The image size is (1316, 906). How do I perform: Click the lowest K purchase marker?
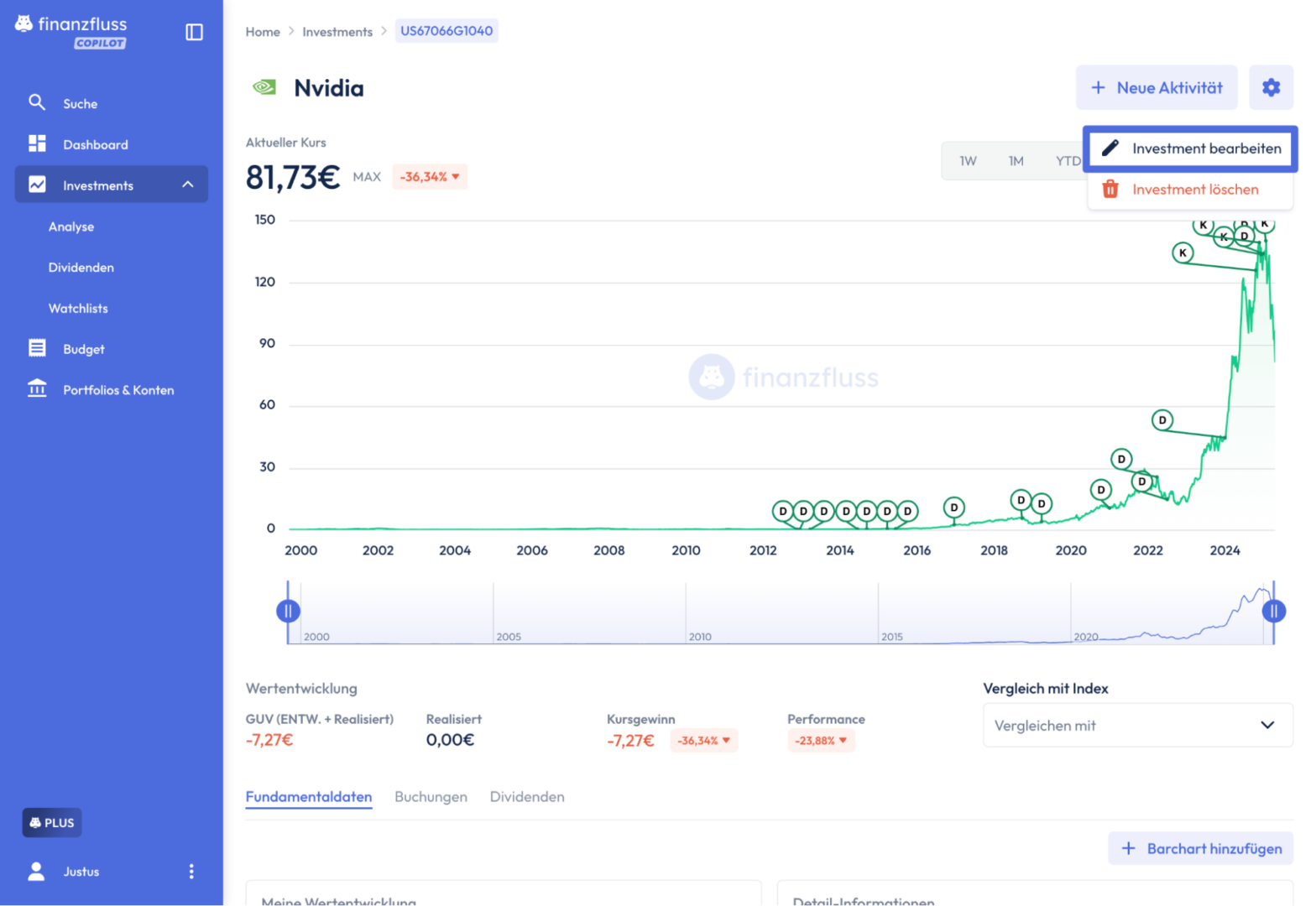coord(1183,253)
